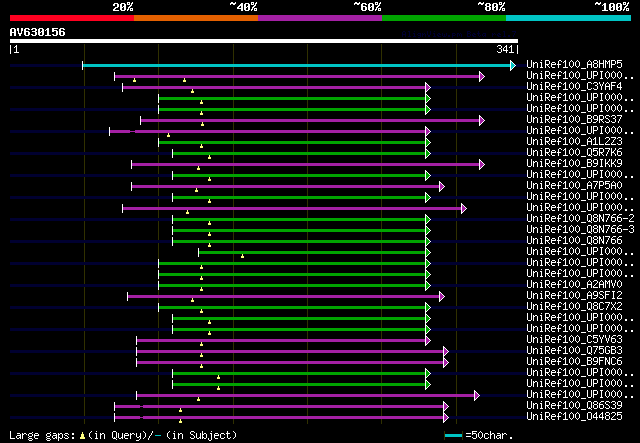640x443 pixels.
Task: Select the purple alignment bar for C3YAF4
Action: pyautogui.click(x=274, y=87)
